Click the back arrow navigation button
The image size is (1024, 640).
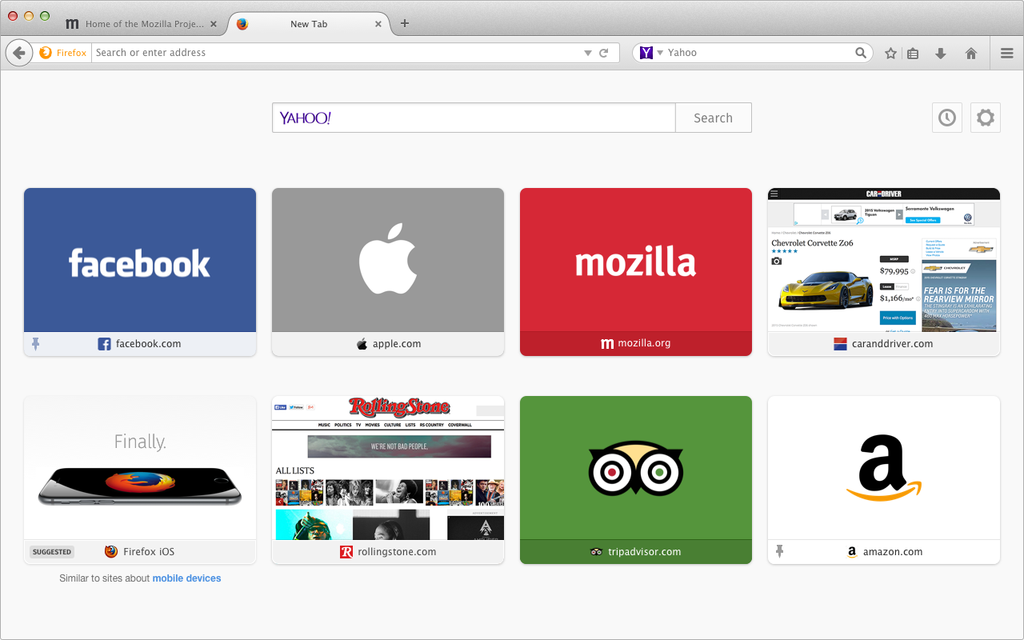(x=19, y=53)
